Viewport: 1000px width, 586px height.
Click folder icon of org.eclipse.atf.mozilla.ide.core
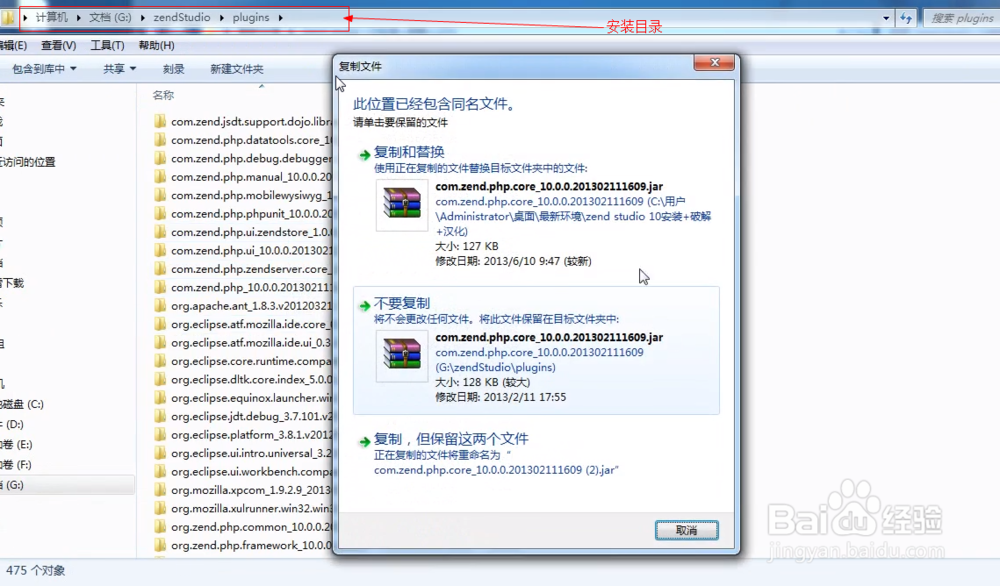(x=160, y=324)
